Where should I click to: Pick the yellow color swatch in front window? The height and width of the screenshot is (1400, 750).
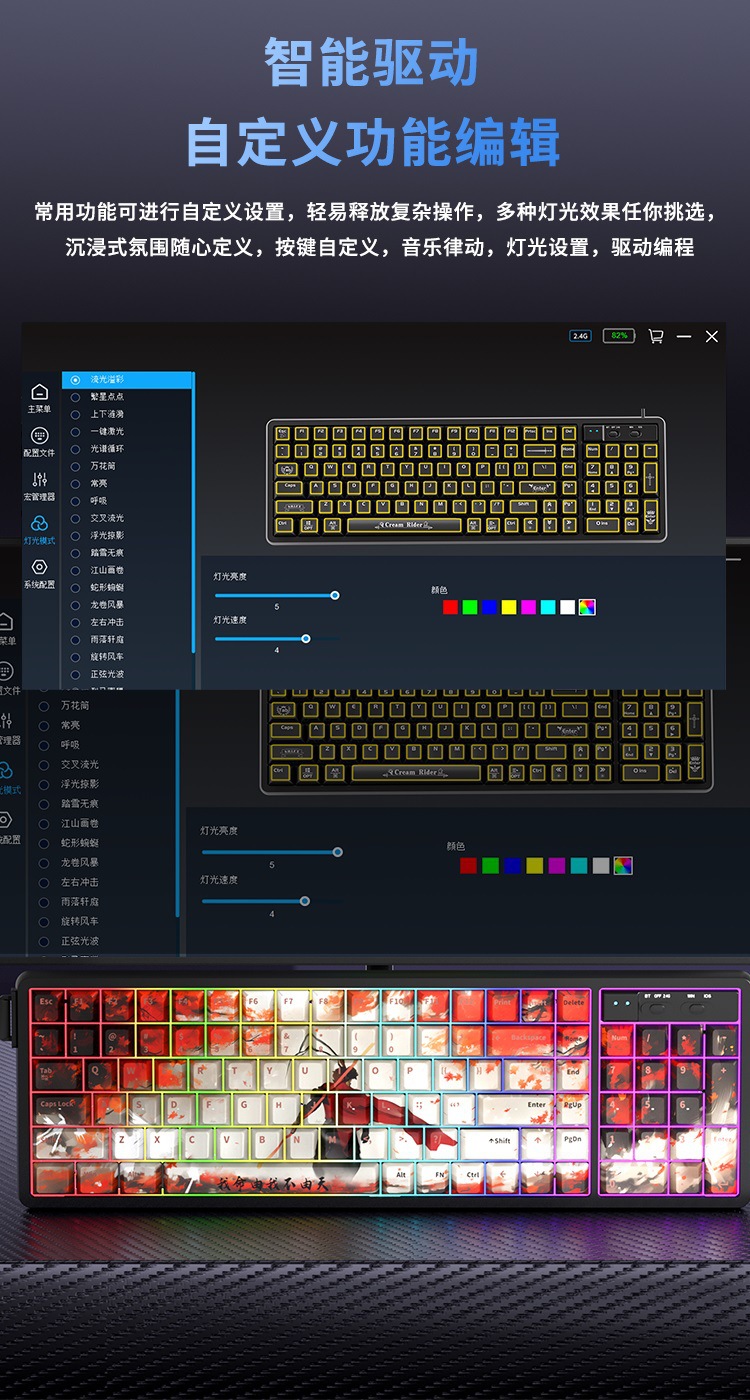point(509,607)
